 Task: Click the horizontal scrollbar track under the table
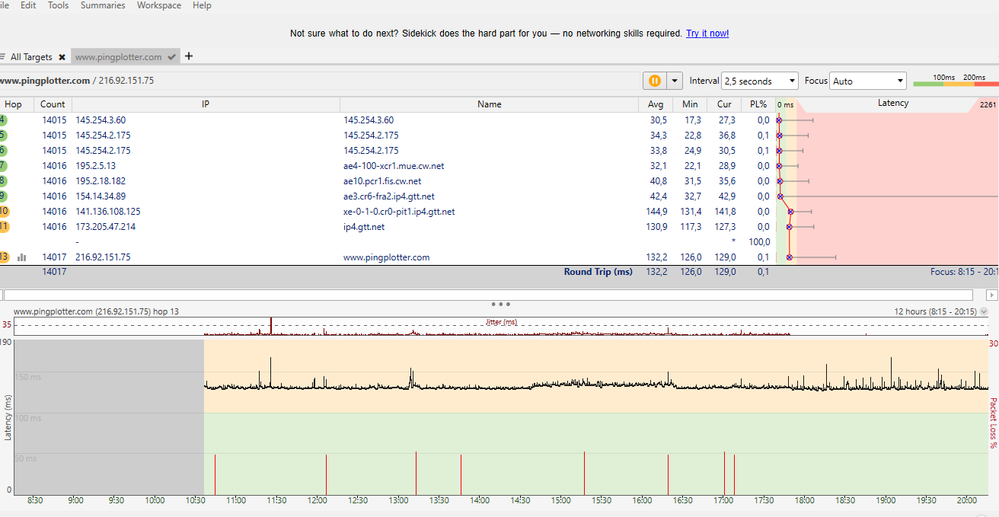[x=488, y=295]
